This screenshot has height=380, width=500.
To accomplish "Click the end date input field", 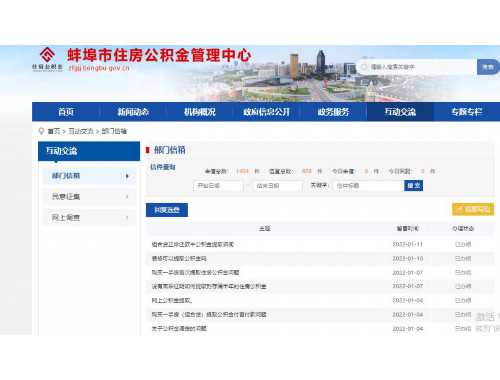I will pos(277,186).
